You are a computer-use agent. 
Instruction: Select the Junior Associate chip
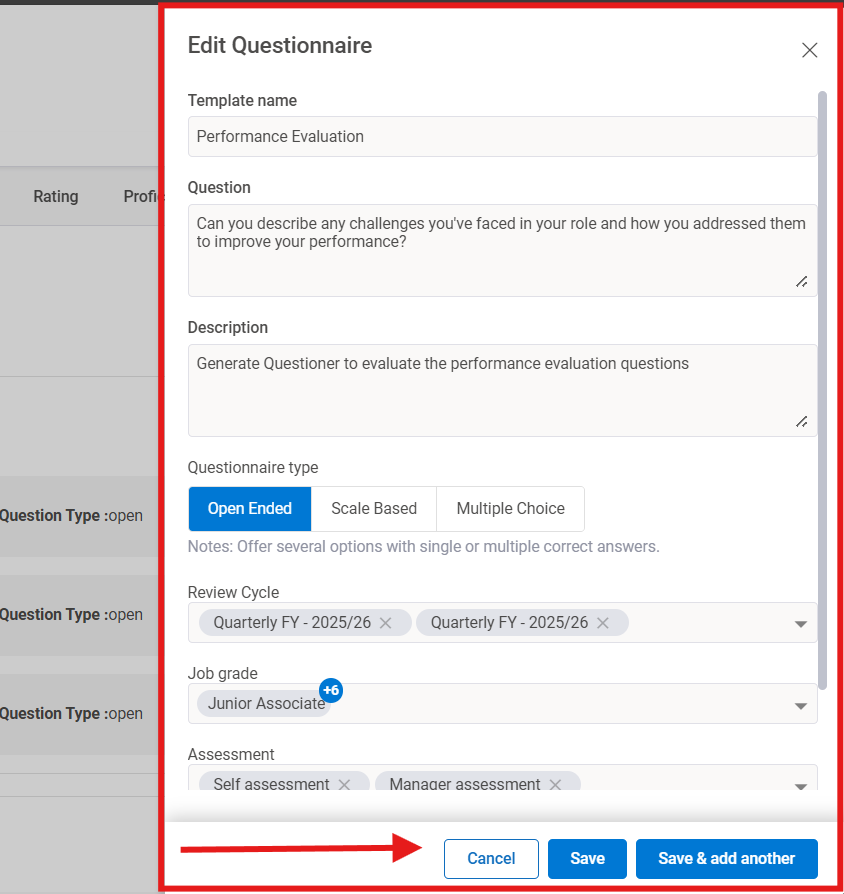[x=260, y=703]
